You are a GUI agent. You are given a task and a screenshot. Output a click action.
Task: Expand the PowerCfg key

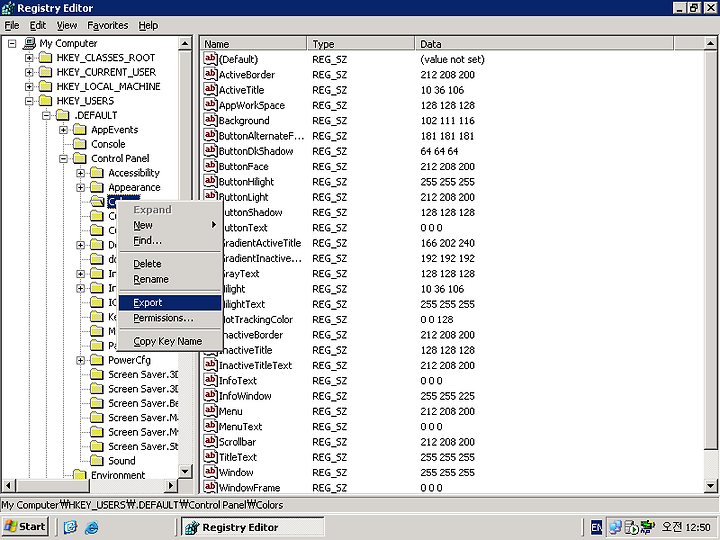80,360
